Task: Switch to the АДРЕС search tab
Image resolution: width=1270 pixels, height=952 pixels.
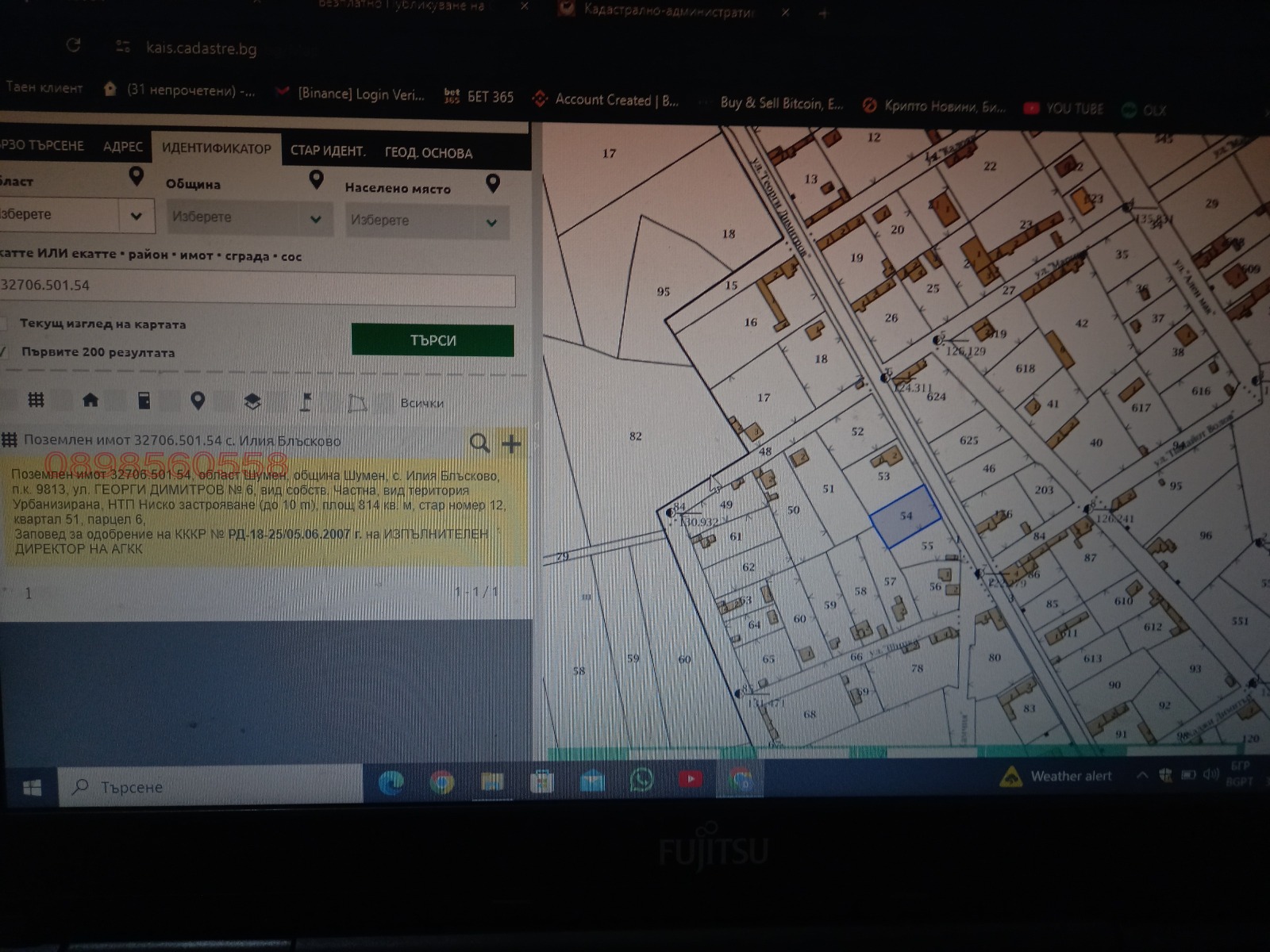Action: coord(122,147)
